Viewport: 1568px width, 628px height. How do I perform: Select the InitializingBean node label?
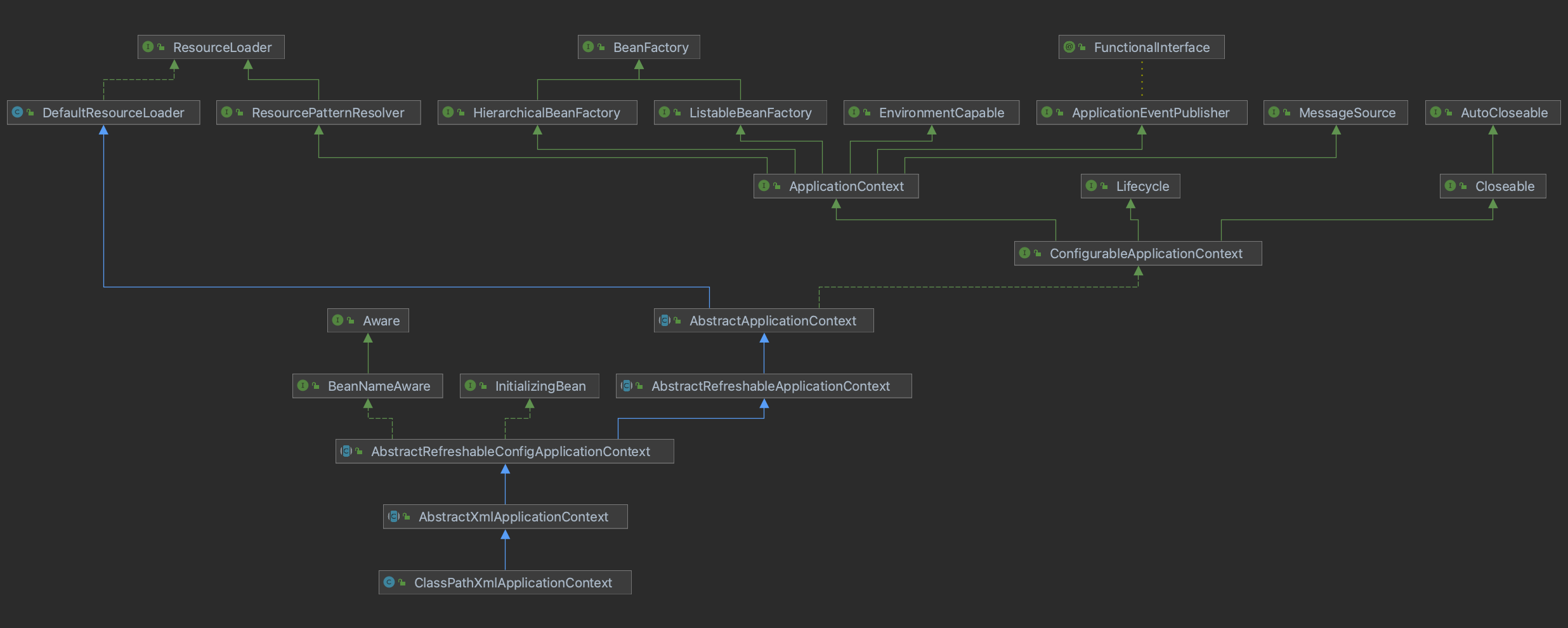point(540,386)
